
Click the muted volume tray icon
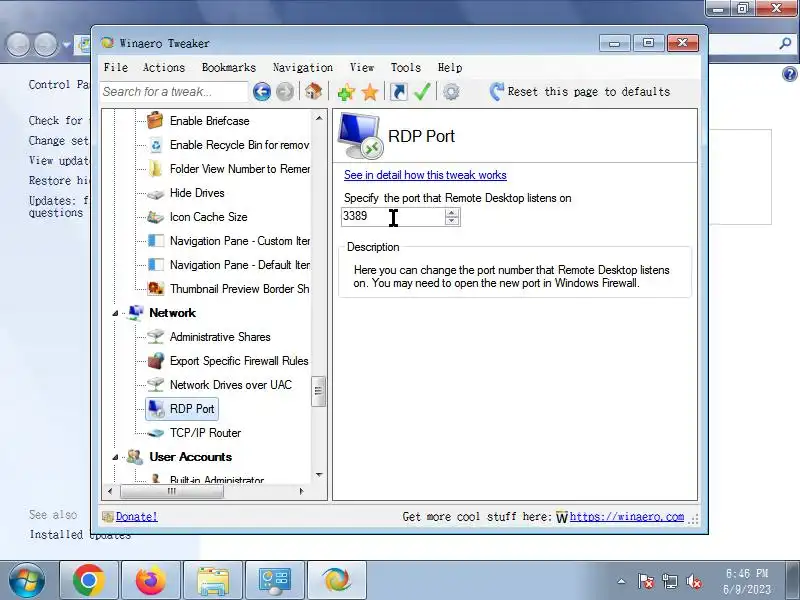pyautogui.click(x=694, y=581)
